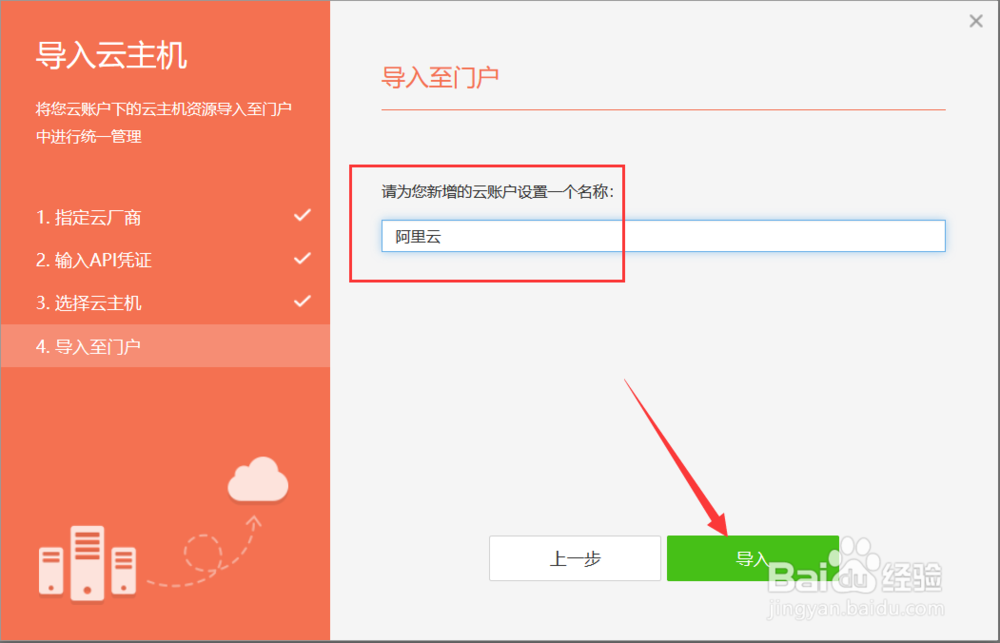Click the 导入云主机 sidebar title
This screenshot has height=643, width=1000.
click(112, 56)
